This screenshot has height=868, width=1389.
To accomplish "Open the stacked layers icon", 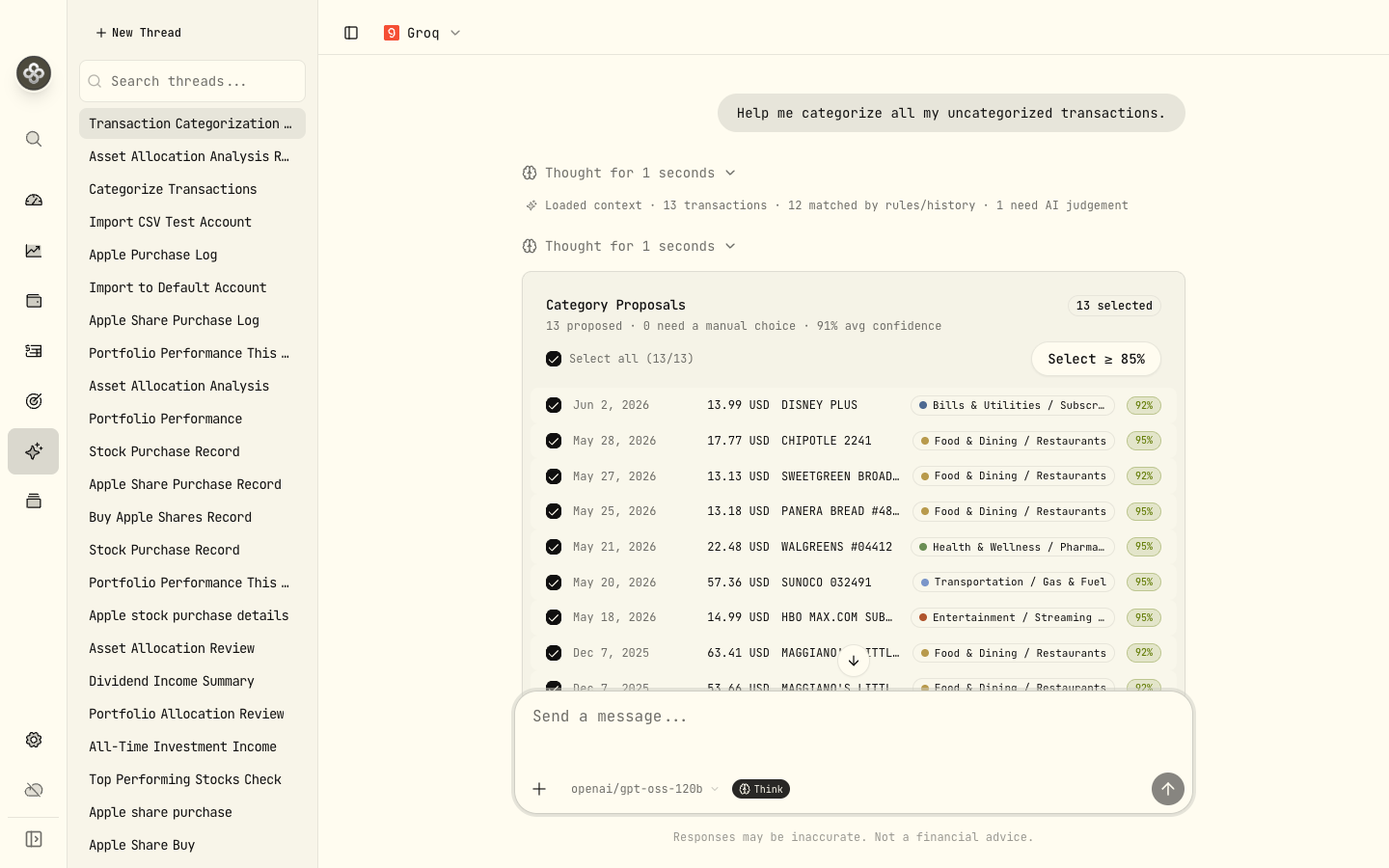I will pyautogui.click(x=34, y=502).
